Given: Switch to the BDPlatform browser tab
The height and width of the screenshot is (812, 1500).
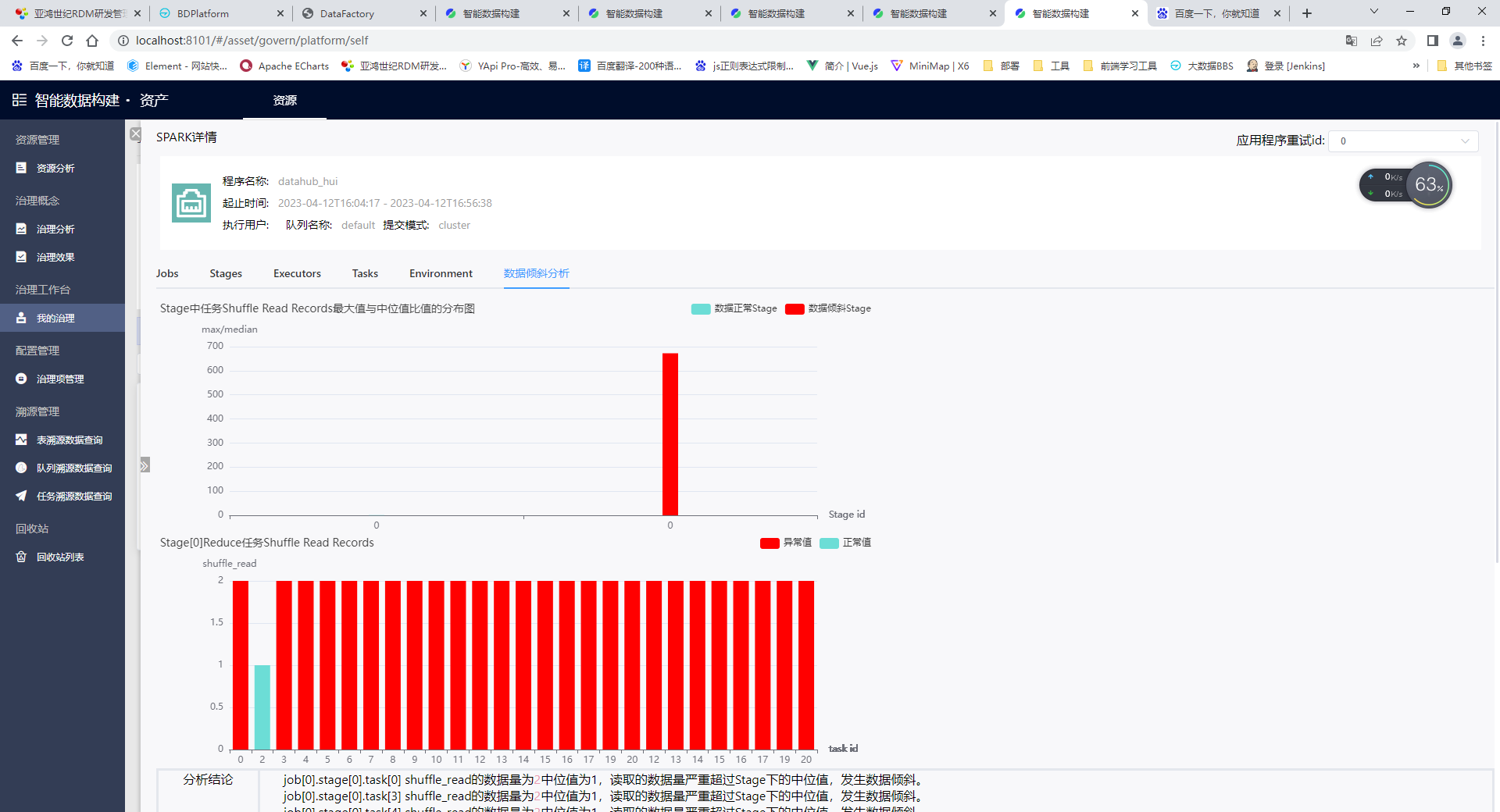Looking at the screenshot, I should tap(220, 13).
